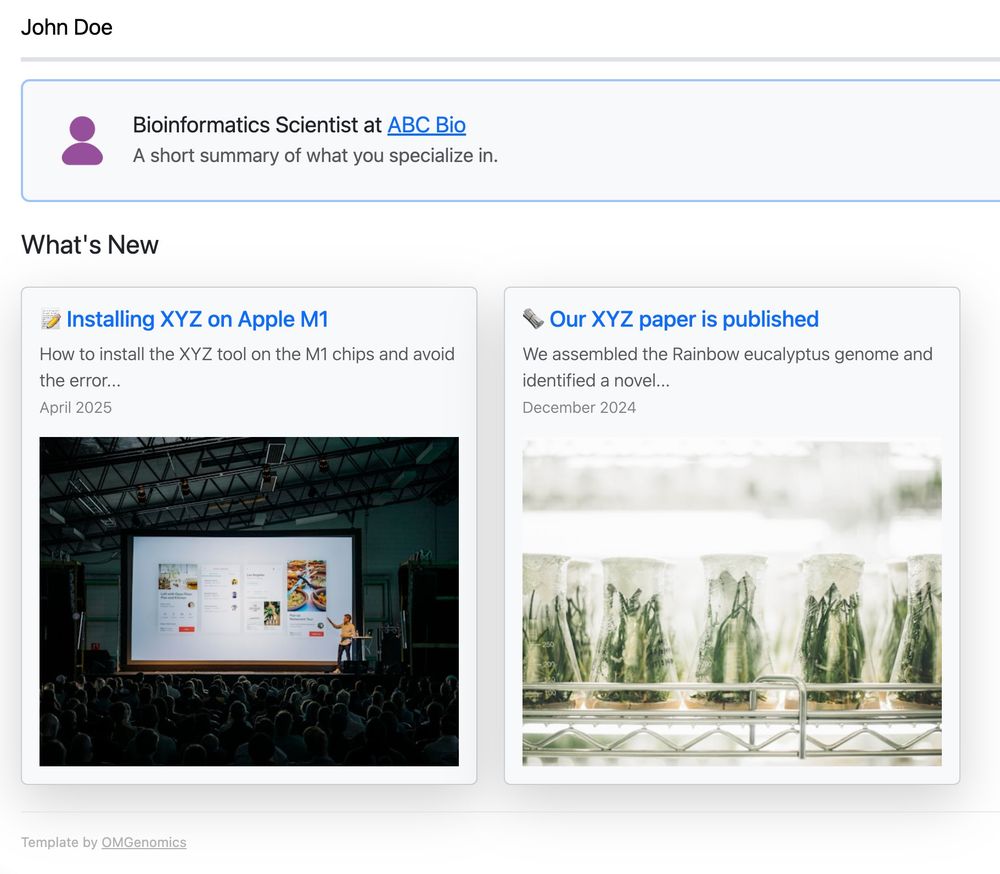Click the 'We assembled the Rainbow eucalyptus' excerpt
This screenshot has height=874, width=1000.
727,367
